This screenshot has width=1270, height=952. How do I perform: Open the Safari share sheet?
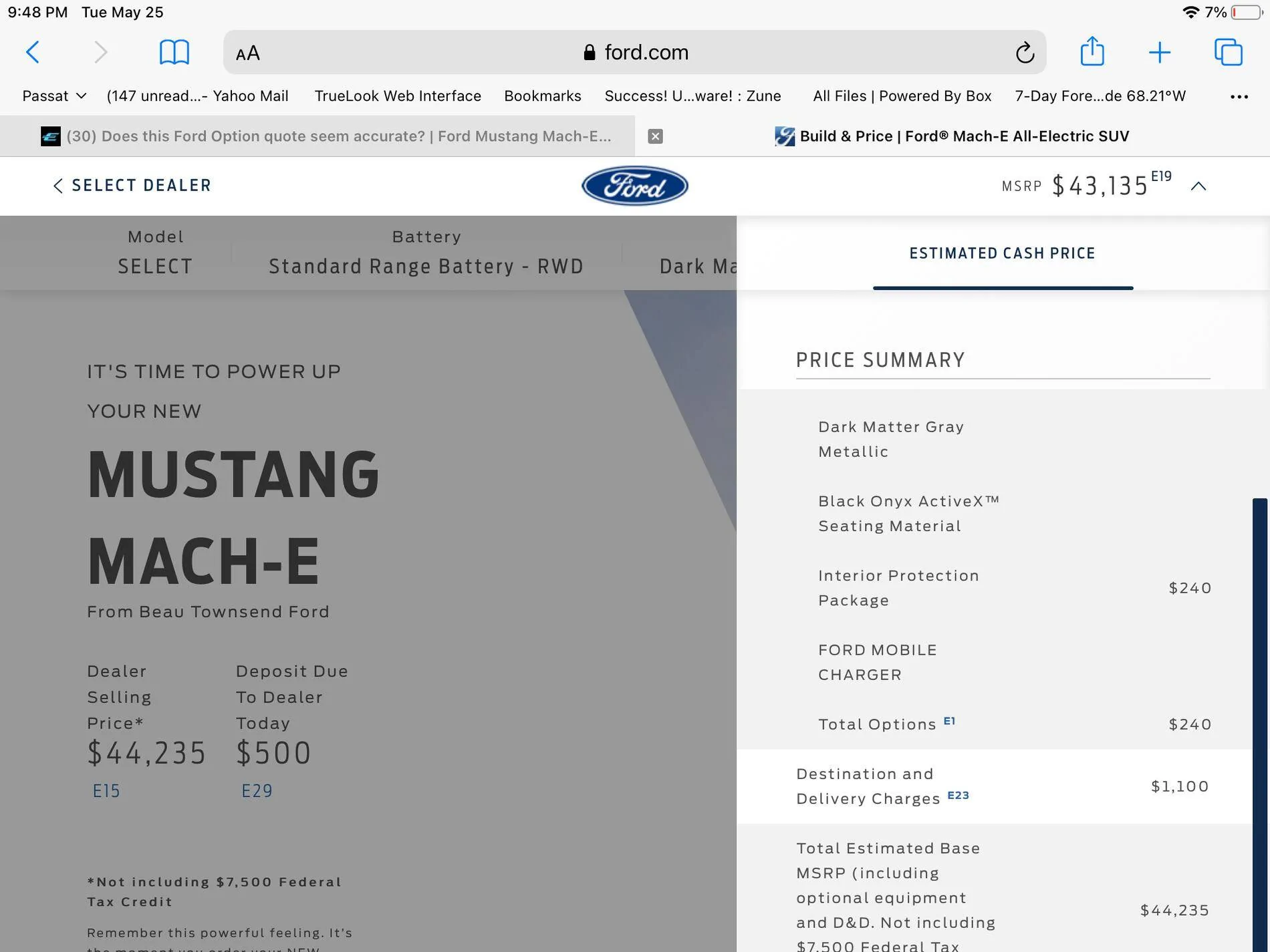point(1092,51)
